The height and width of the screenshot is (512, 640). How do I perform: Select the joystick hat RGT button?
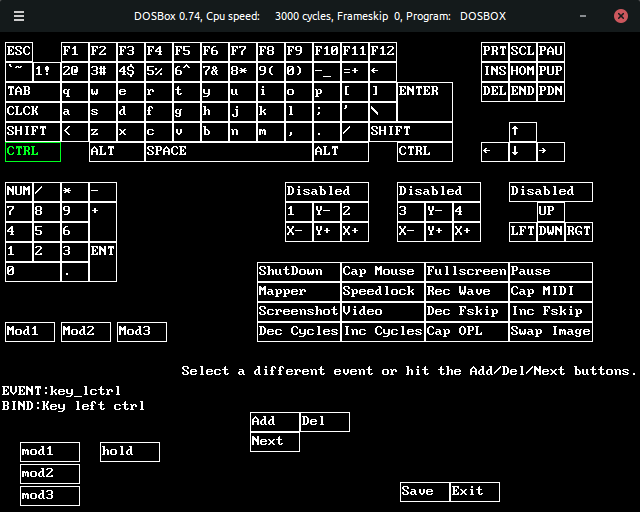tap(579, 232)
